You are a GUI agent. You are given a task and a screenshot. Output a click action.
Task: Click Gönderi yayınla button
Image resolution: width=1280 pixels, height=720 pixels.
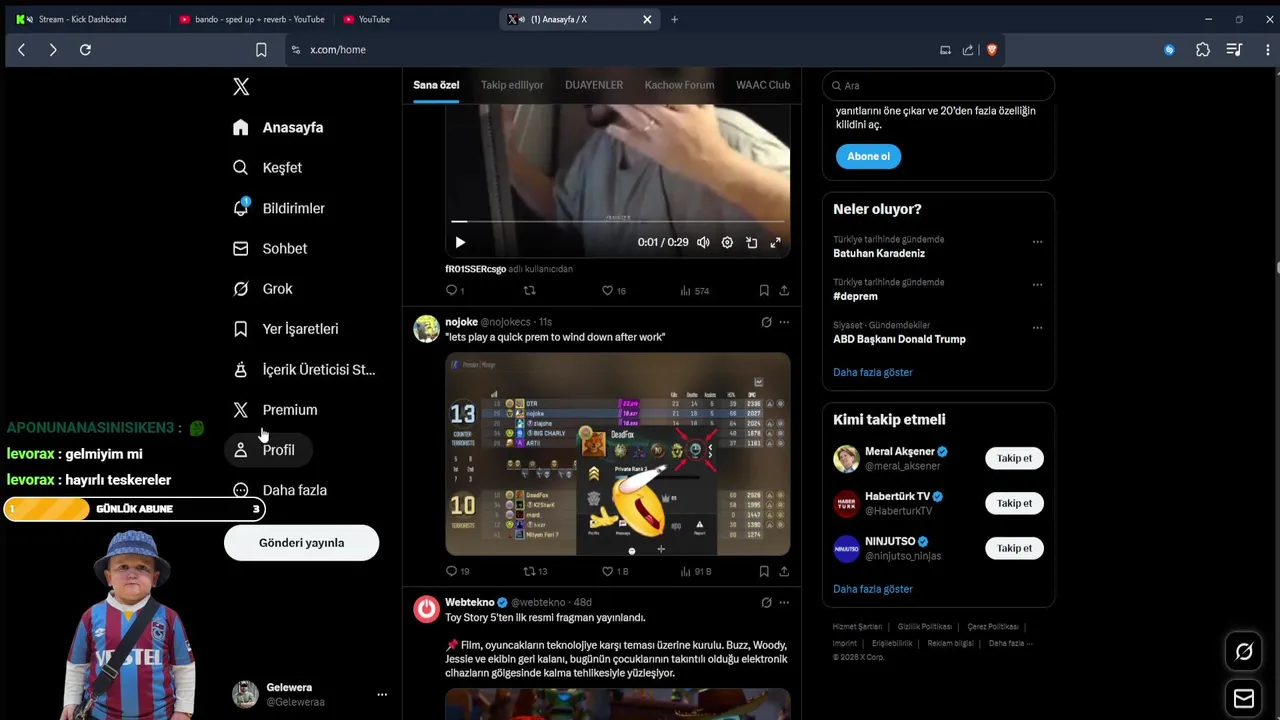[x=301, y=543]
